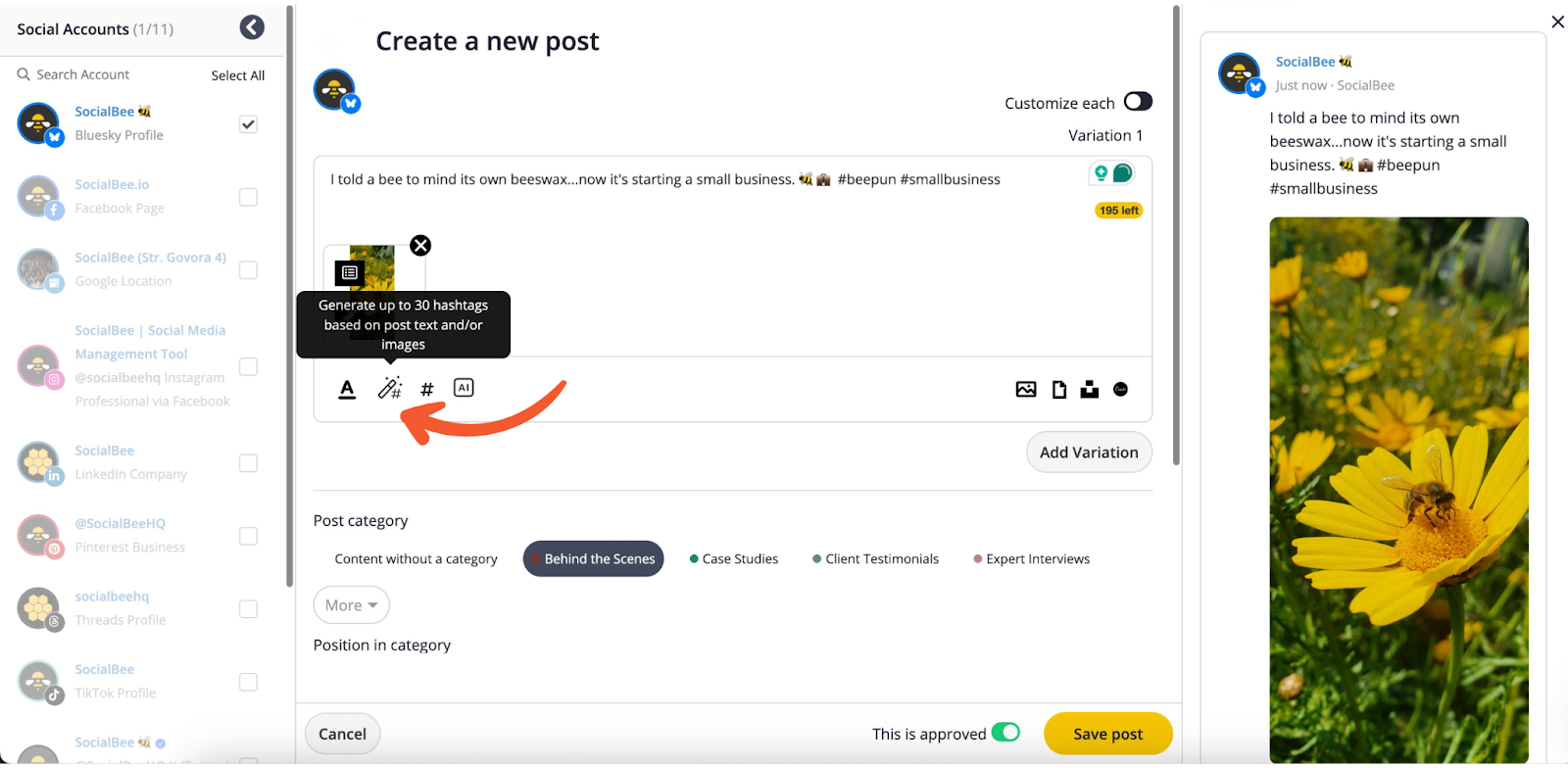The height and width of the screenshot is (768, 1568).
Task: Select the Case Studies category
Action: pyautogui.click(x=734, y=559)
